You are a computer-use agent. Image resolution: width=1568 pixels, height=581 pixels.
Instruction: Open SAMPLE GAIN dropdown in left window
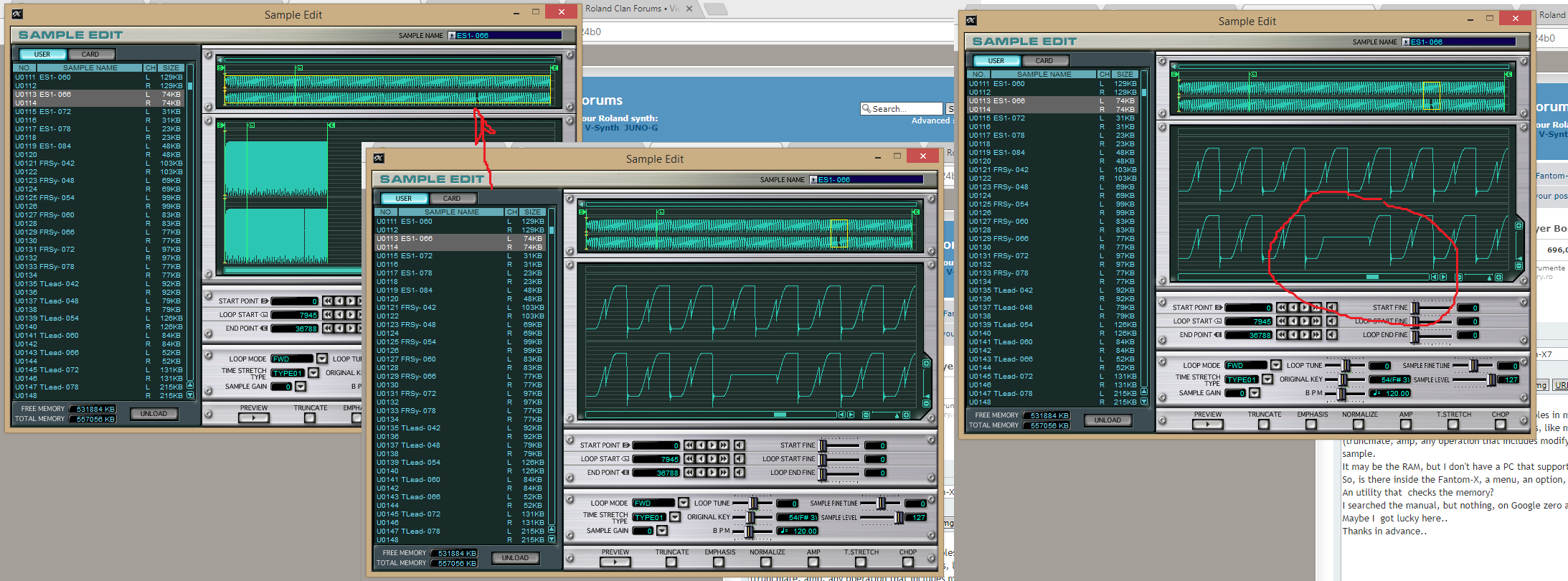click(301, 387)
